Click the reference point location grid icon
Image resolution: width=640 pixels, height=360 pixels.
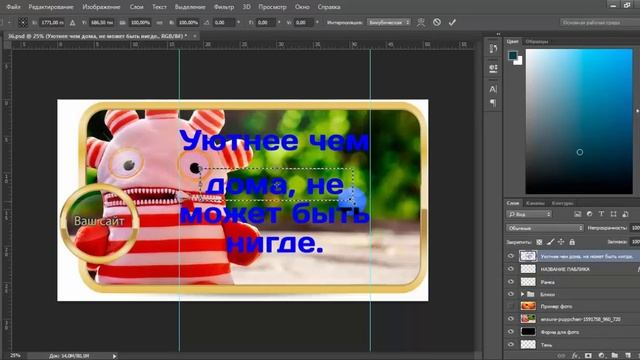click(x=23, y=22)
